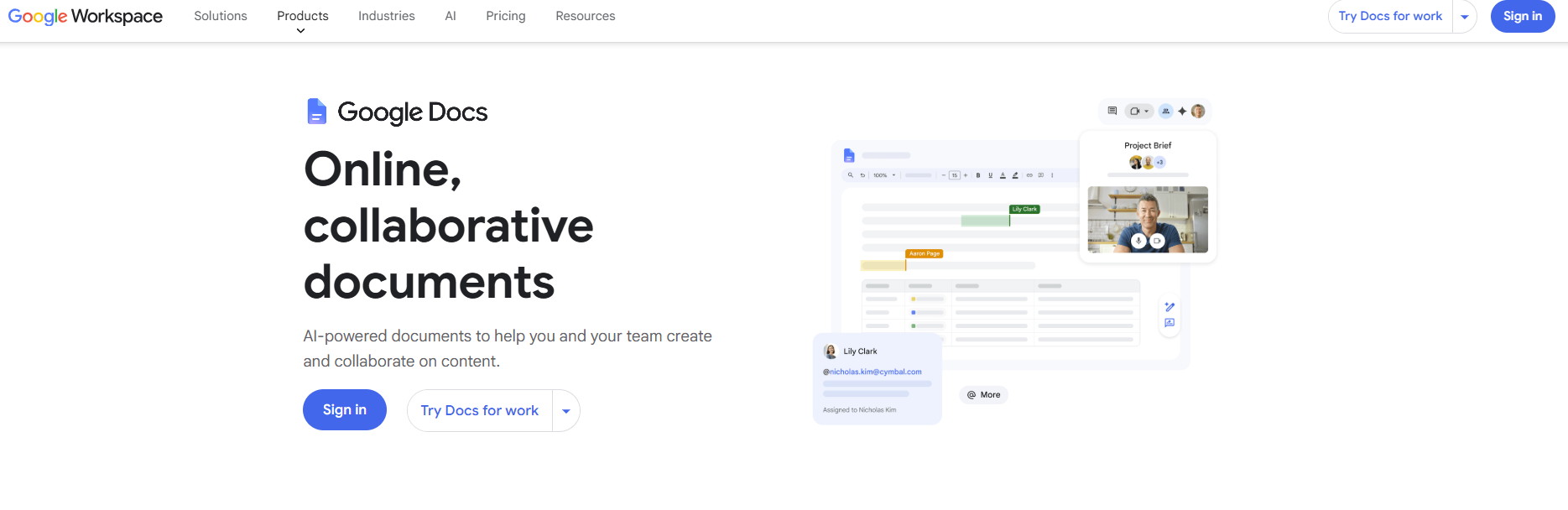
Task: Click Lily Clark's avatar in comment card
Action: pyautogui.click(x=831, y=351)
